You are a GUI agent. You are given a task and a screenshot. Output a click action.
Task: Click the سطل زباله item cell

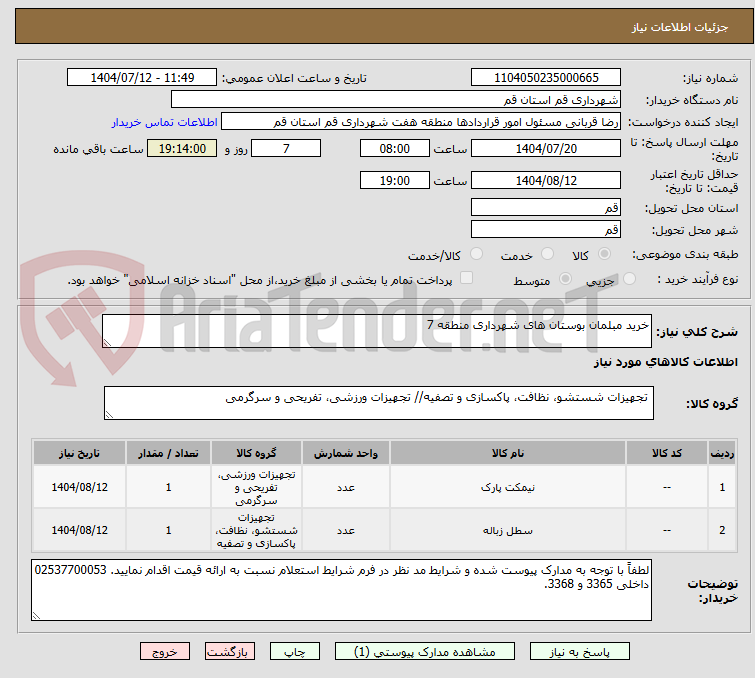click(508, 530)
